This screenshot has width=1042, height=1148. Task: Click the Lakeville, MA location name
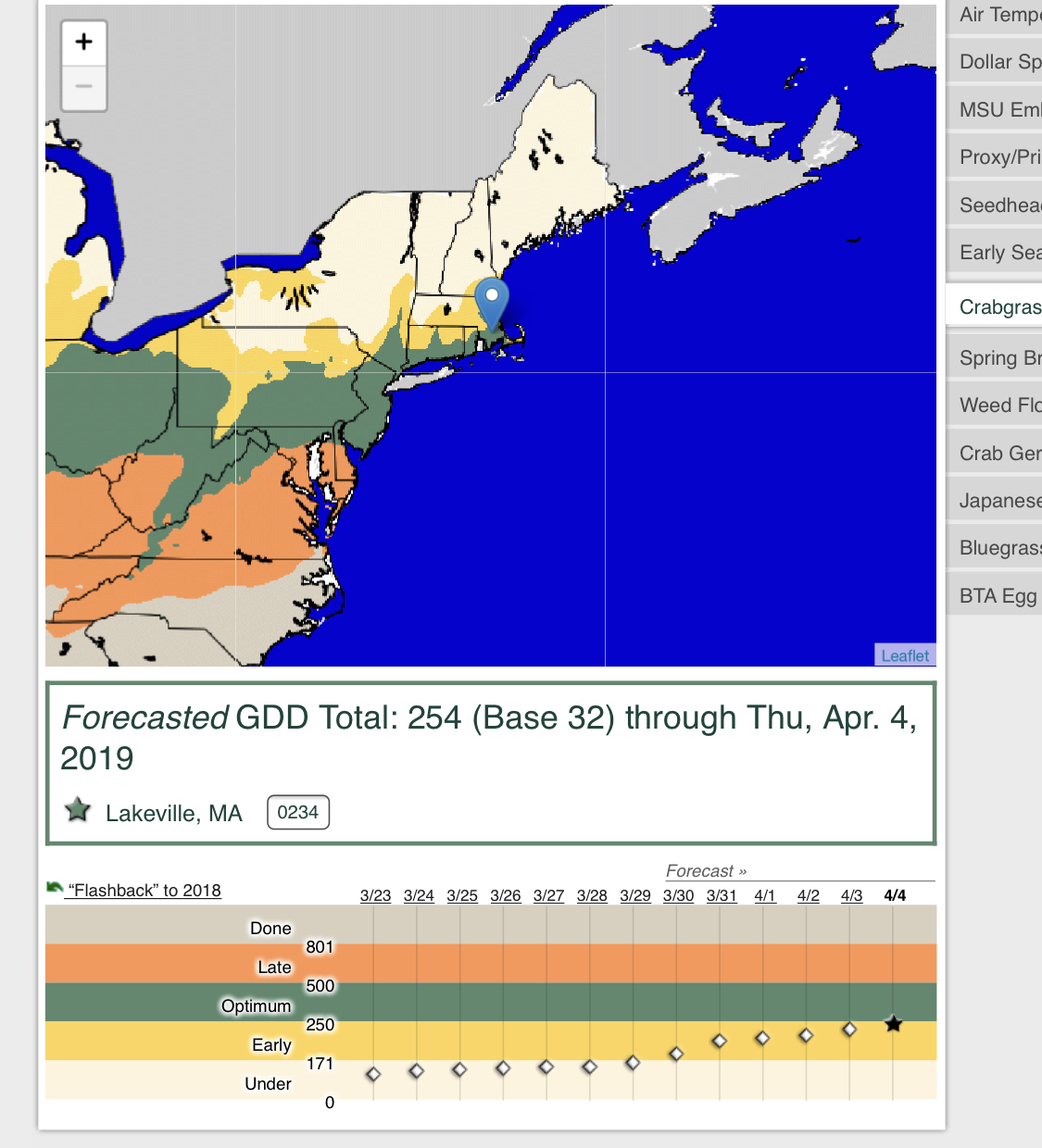[x=174, y=813]
